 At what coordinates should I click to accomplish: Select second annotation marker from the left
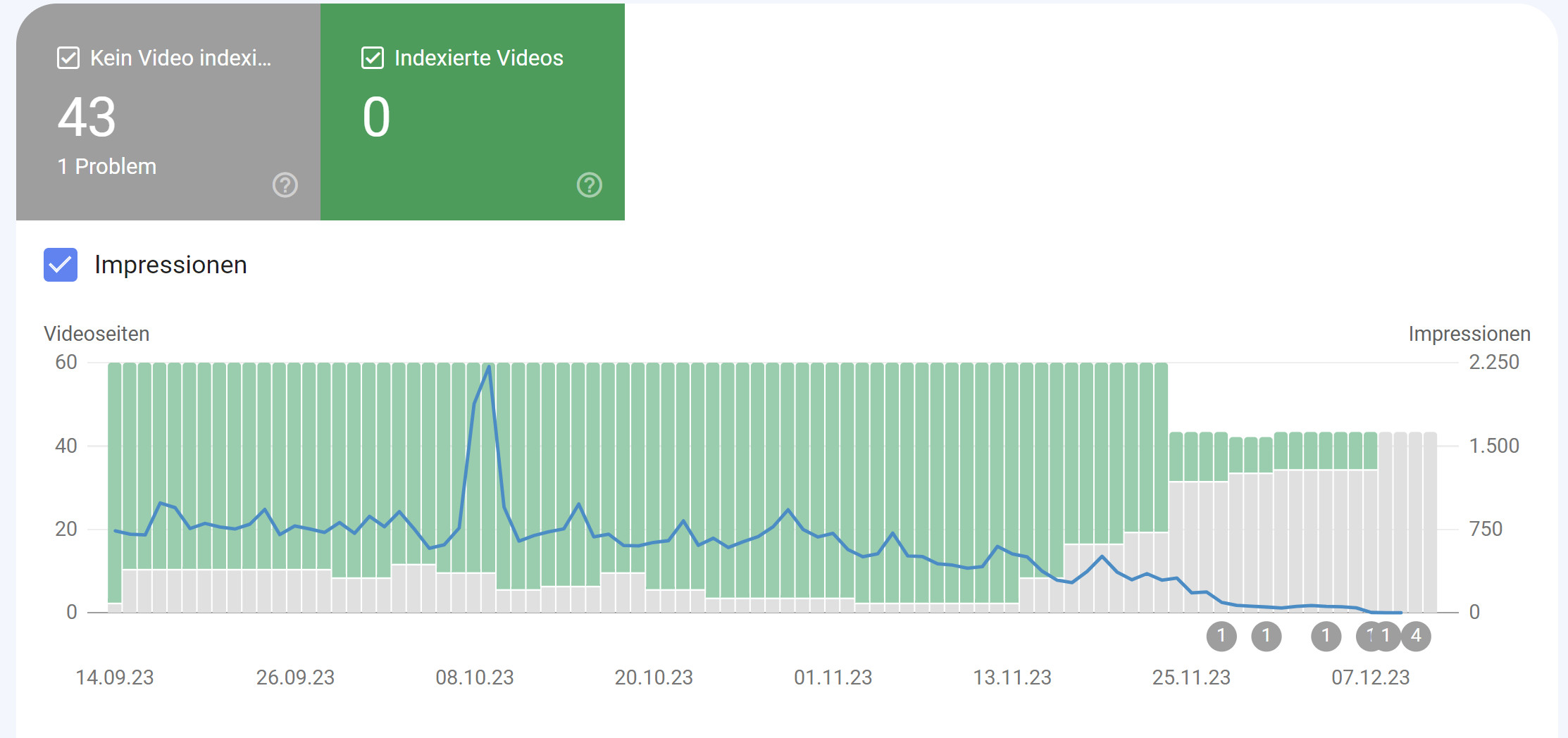pos(1266,637)
